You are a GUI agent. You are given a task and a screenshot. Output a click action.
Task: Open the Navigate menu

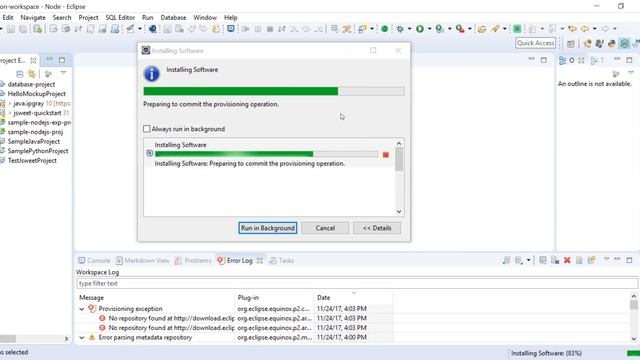(x=33, y=18)
